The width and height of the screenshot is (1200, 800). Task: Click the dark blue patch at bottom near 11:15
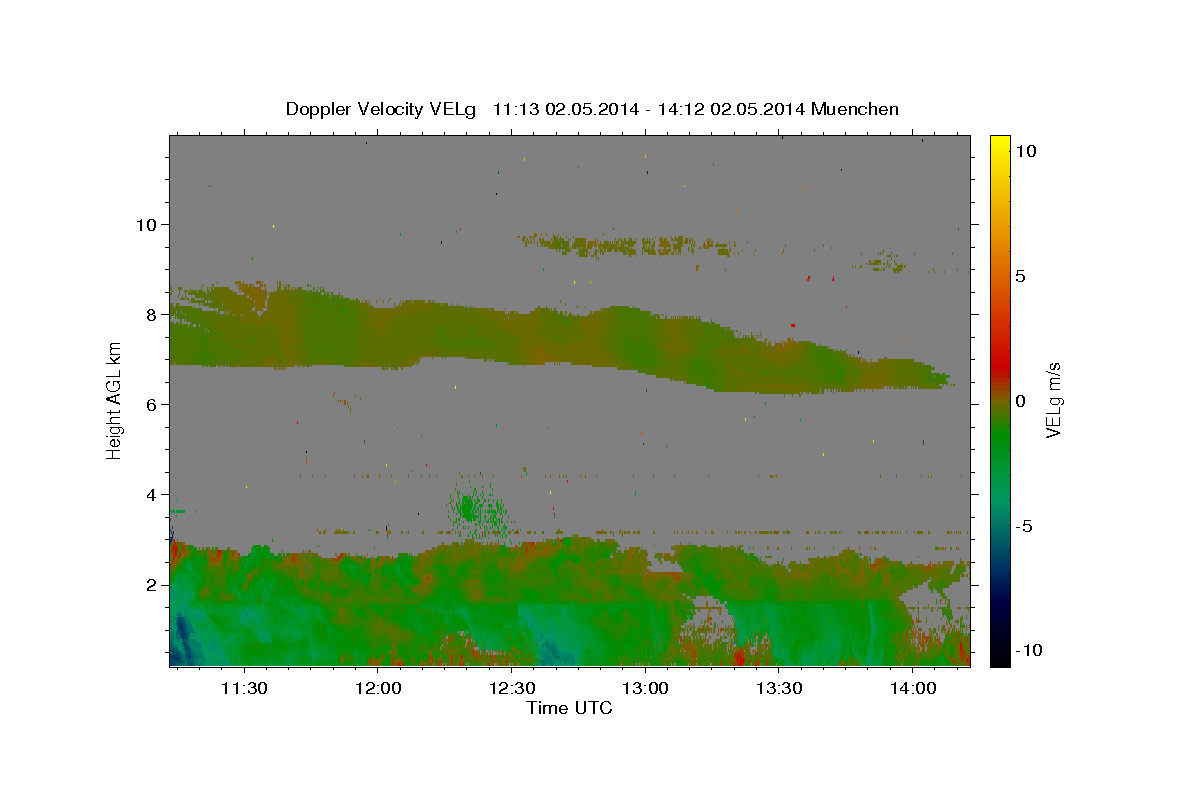pos(185,640)
